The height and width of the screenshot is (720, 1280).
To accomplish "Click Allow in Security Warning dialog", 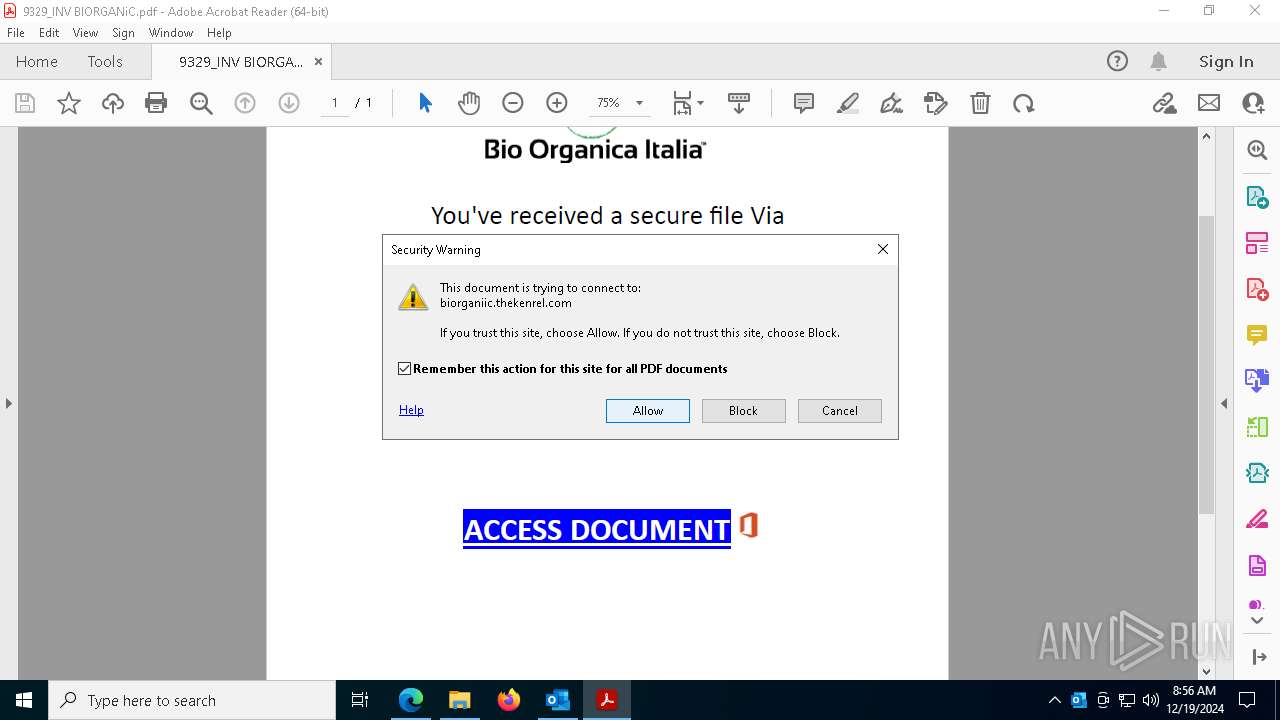I will pyautogui.click(x=648, y=411).
